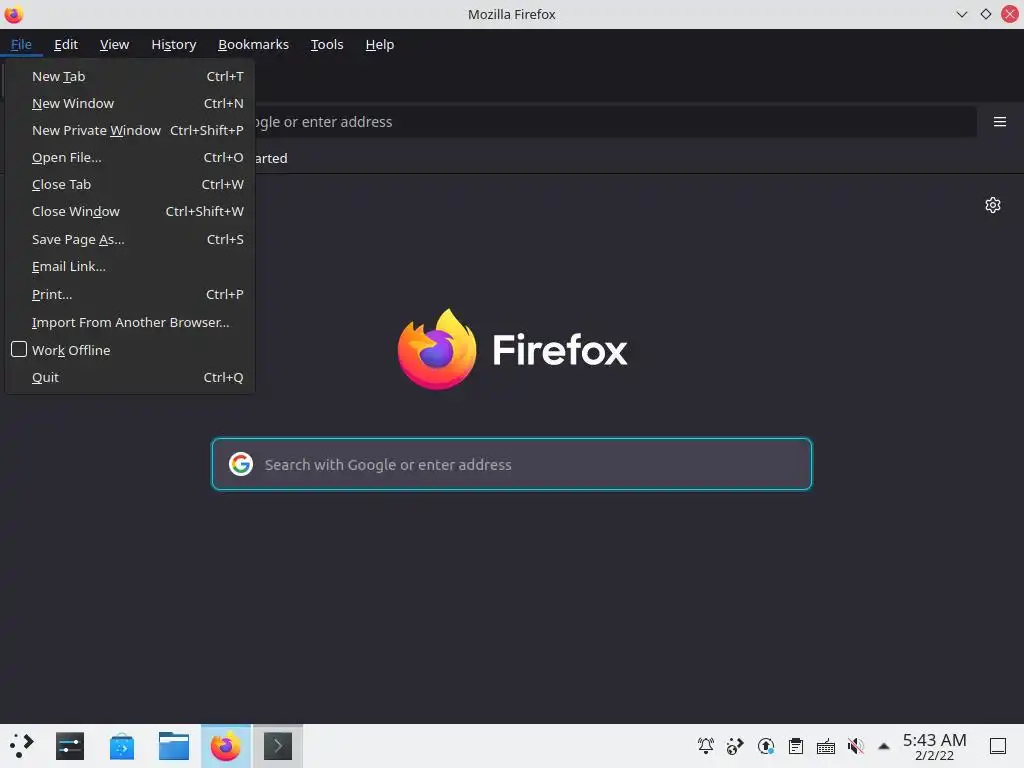Screen dimensions: 1024x768
Task: Choose Quit from the File menu
Action: tap(130, 377)
